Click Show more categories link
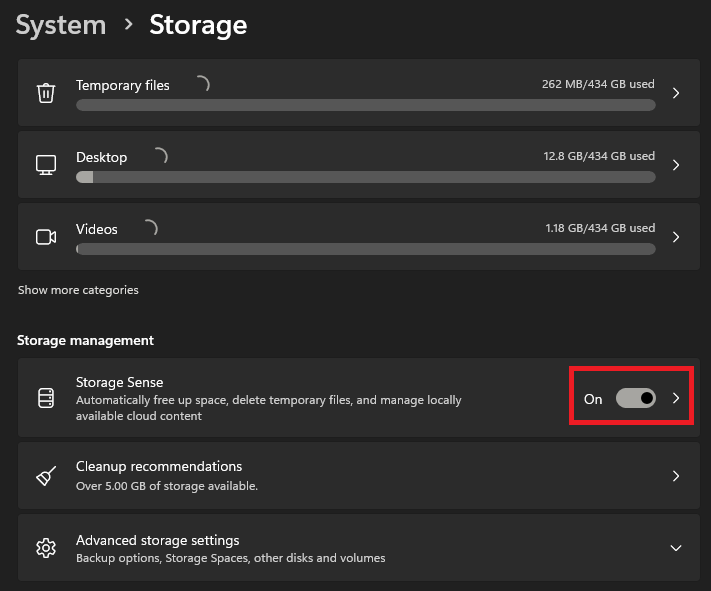This screenshot has height=591, width=711. click(78, 290)
